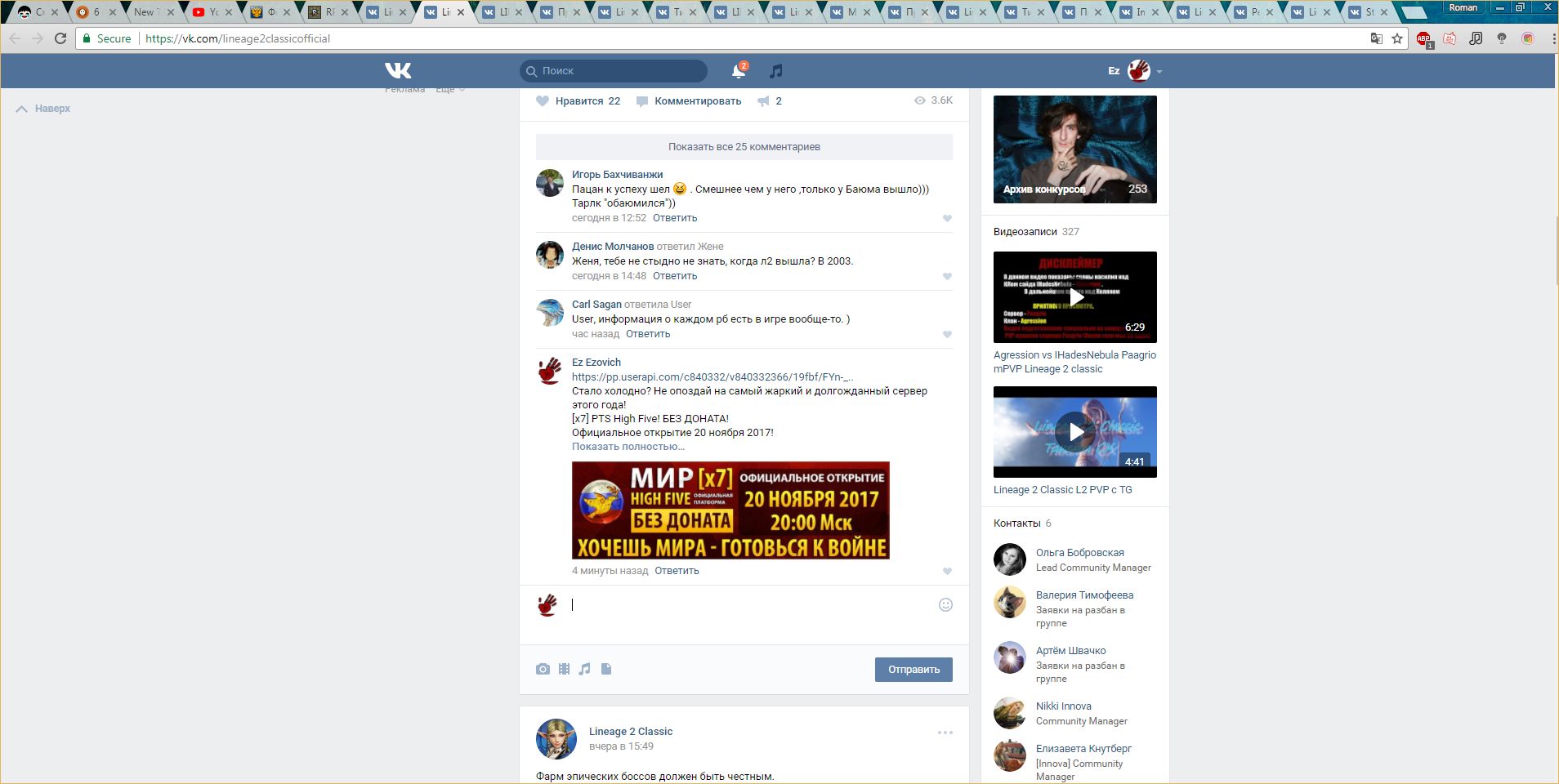
Task: Open the music player icon in VK header
Action: click(776, 71)
